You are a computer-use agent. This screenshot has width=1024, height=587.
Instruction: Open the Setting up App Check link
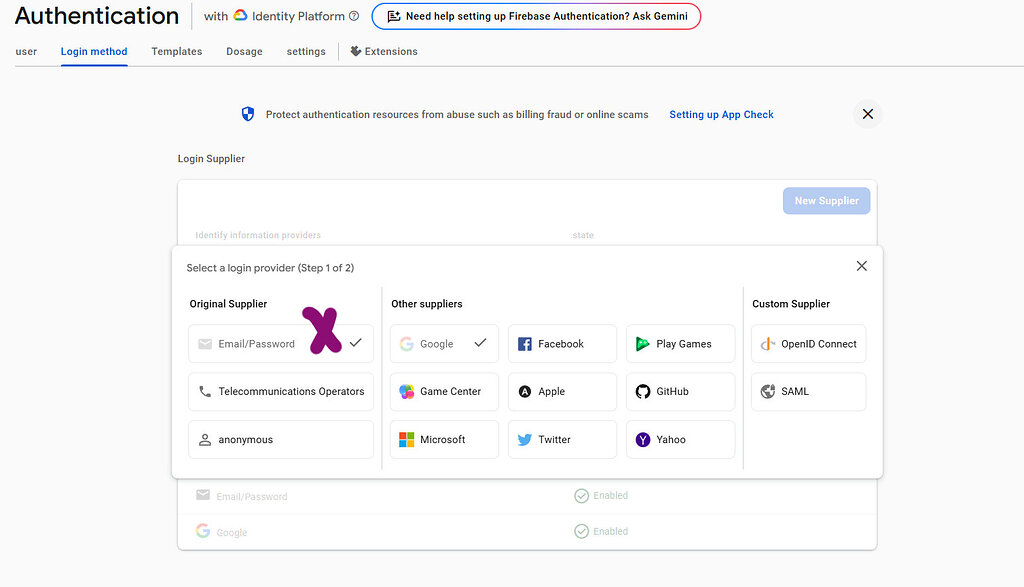721,114
